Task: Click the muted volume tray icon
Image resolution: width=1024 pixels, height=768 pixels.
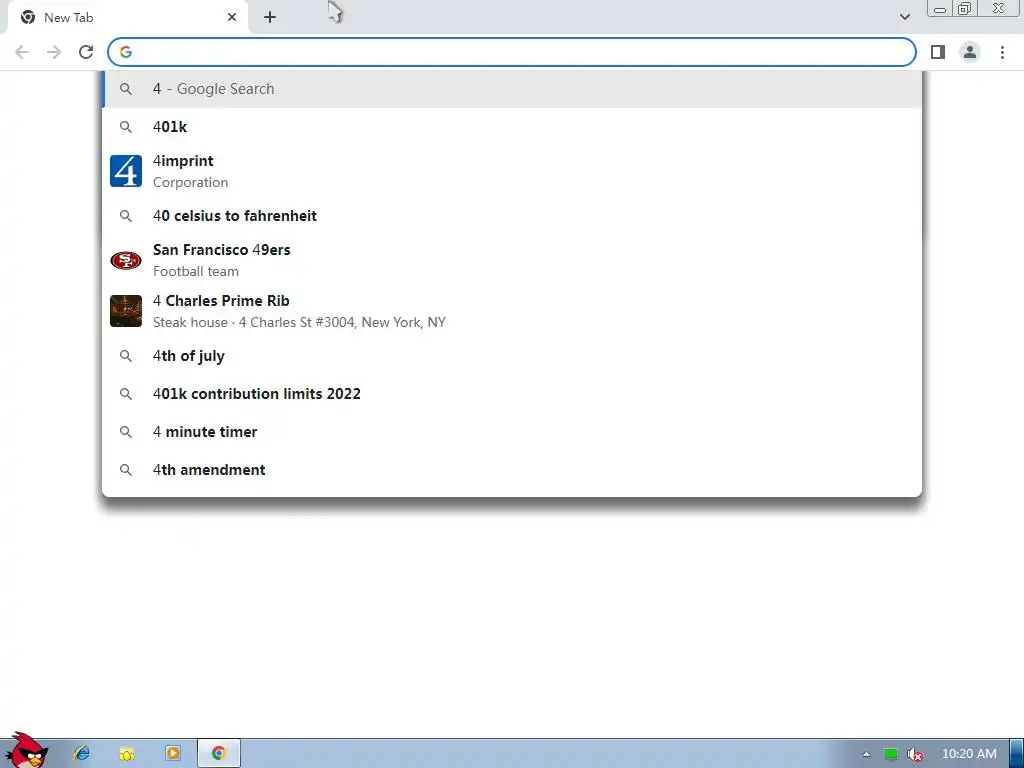Action: [x=915, y=754]
